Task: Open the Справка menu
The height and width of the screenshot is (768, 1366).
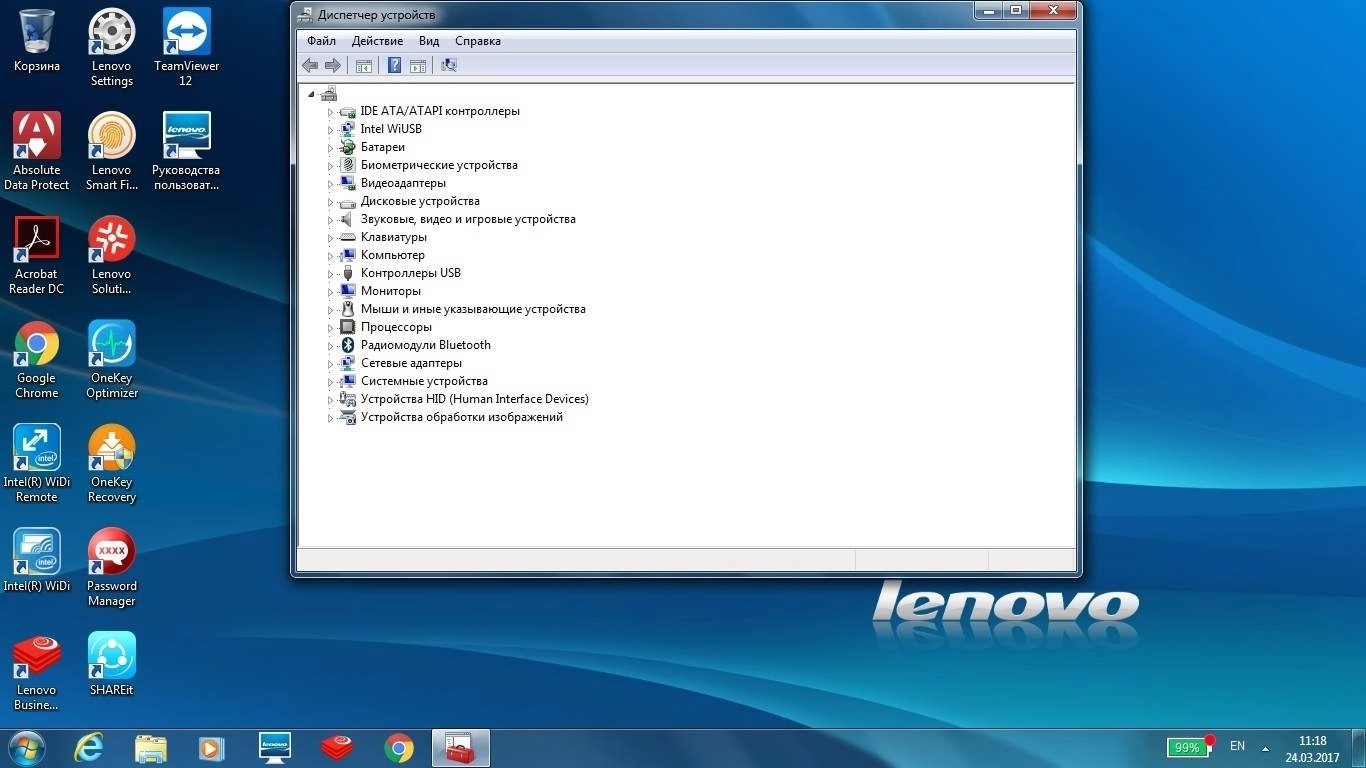Action: [x=478, y=41]
